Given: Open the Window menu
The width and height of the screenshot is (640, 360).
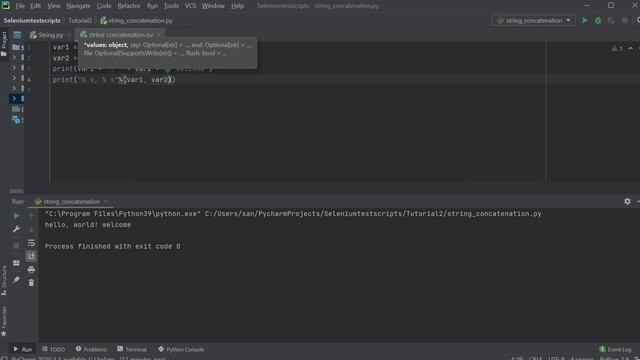Looking at the screenshot, I should (213, 6).
